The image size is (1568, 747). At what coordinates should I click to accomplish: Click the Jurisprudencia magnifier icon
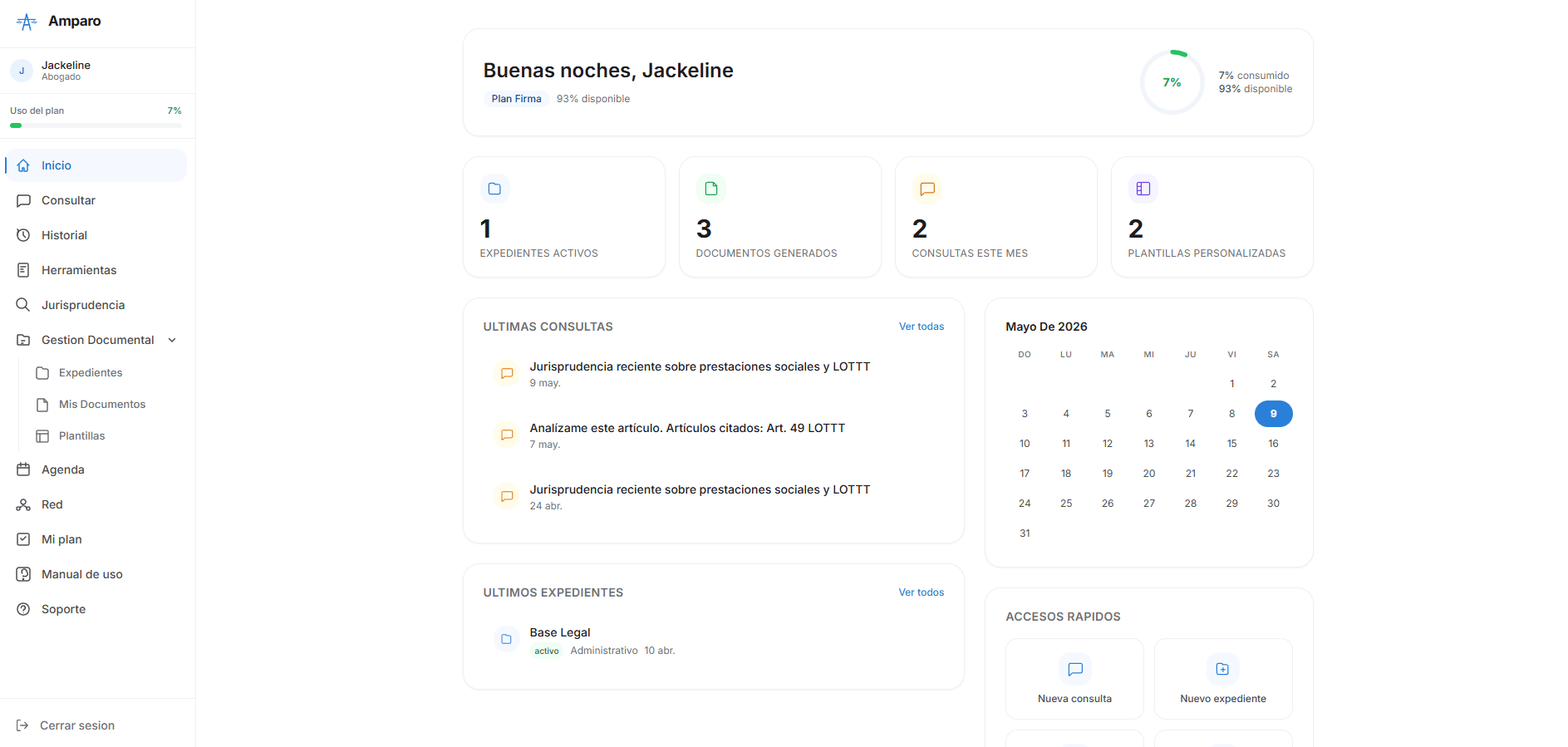pyautogui.click(x=23, y=305)
